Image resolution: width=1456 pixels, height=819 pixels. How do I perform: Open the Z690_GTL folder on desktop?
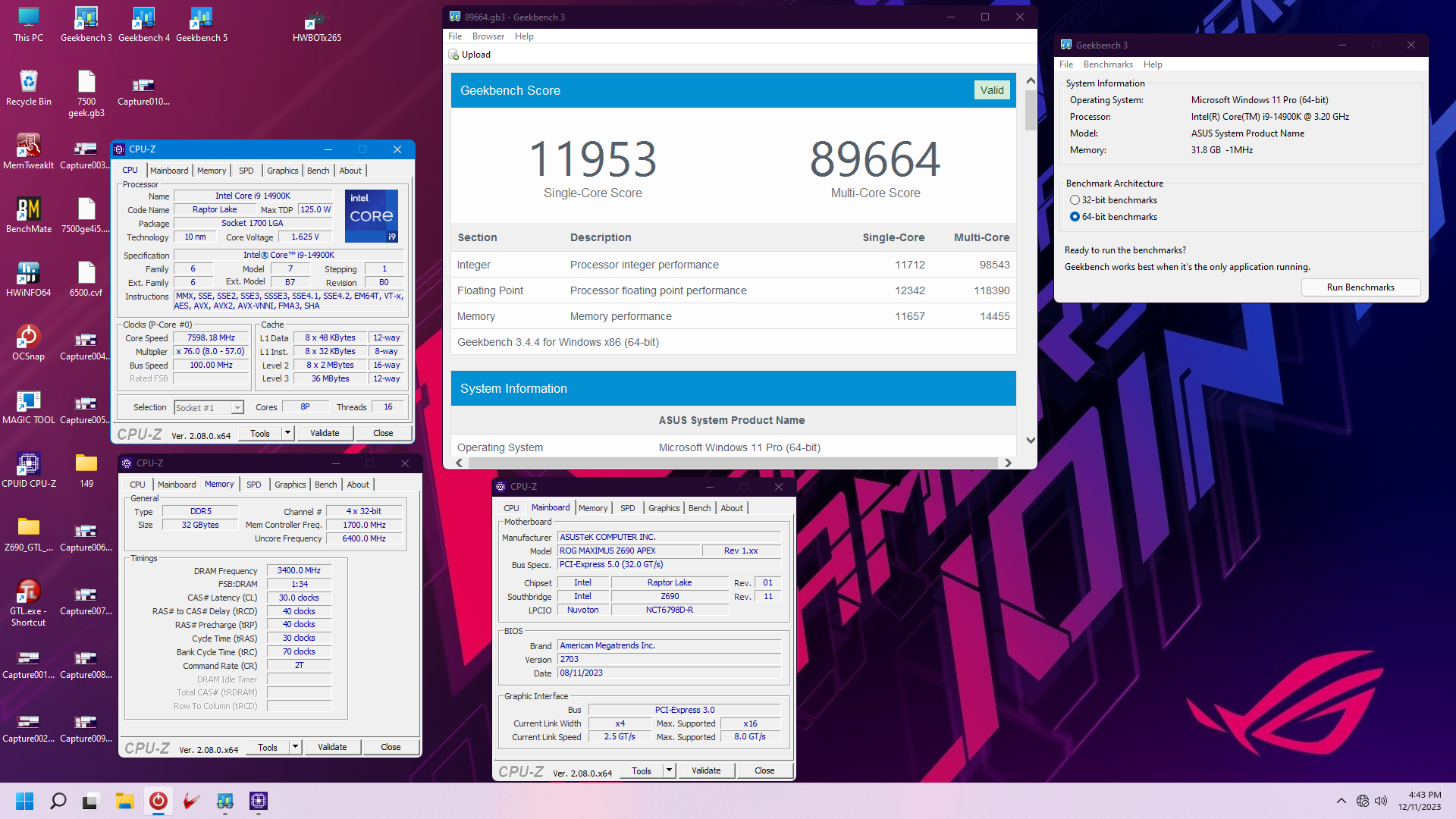[x=29, y=533]
